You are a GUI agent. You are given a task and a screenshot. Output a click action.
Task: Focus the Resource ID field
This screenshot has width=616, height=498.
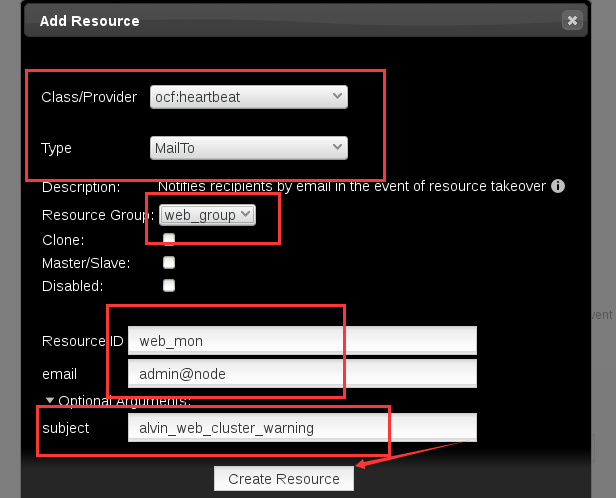[302, 341]
